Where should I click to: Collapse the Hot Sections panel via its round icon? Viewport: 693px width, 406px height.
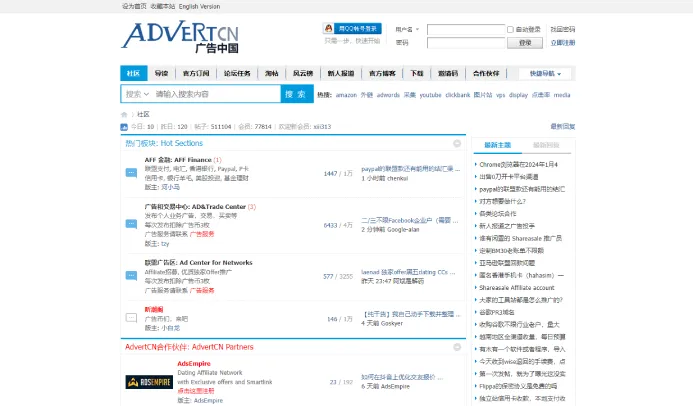point(457,143)
